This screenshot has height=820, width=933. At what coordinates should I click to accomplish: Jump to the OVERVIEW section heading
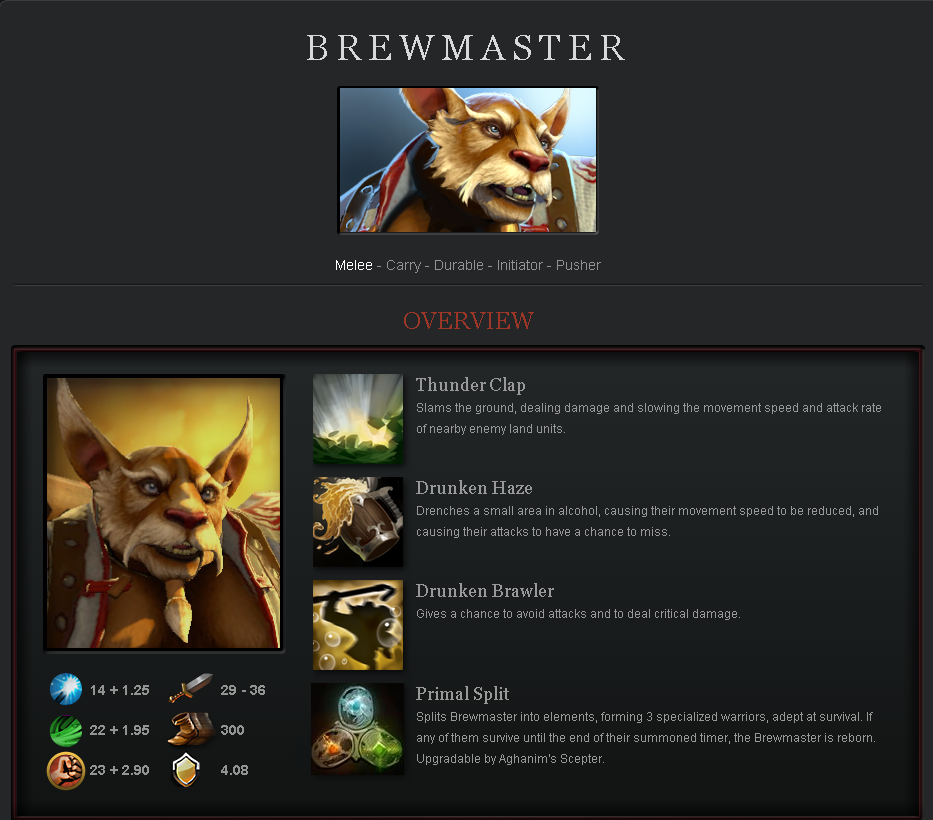coord(468,321)
